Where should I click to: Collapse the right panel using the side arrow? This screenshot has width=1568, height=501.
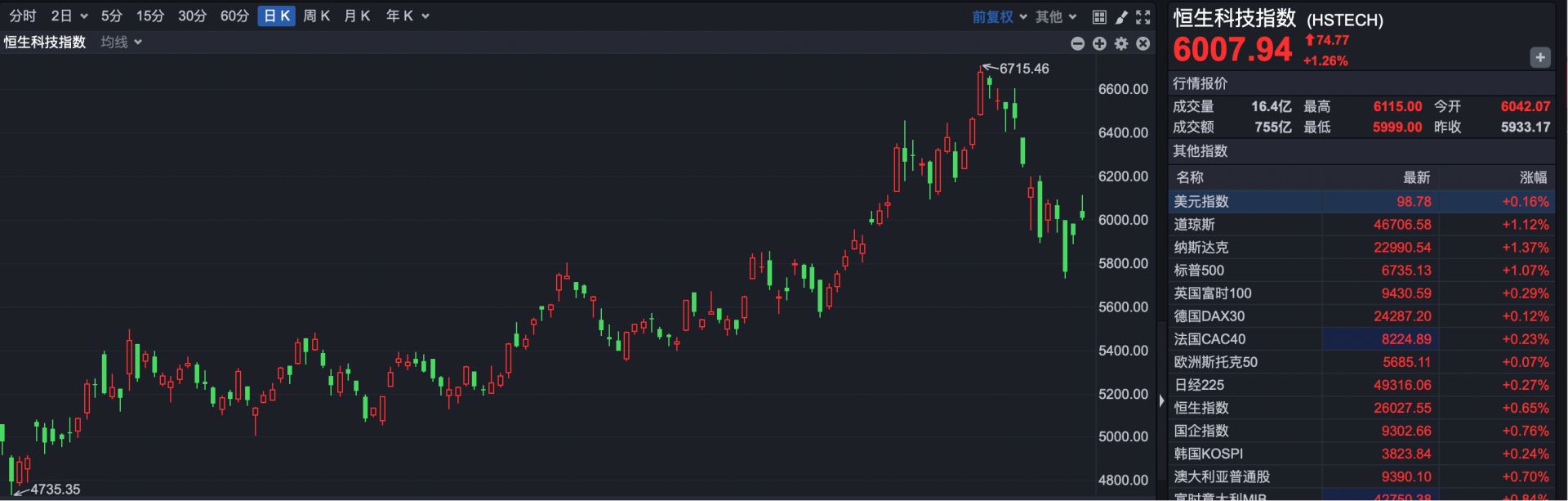1161,400
